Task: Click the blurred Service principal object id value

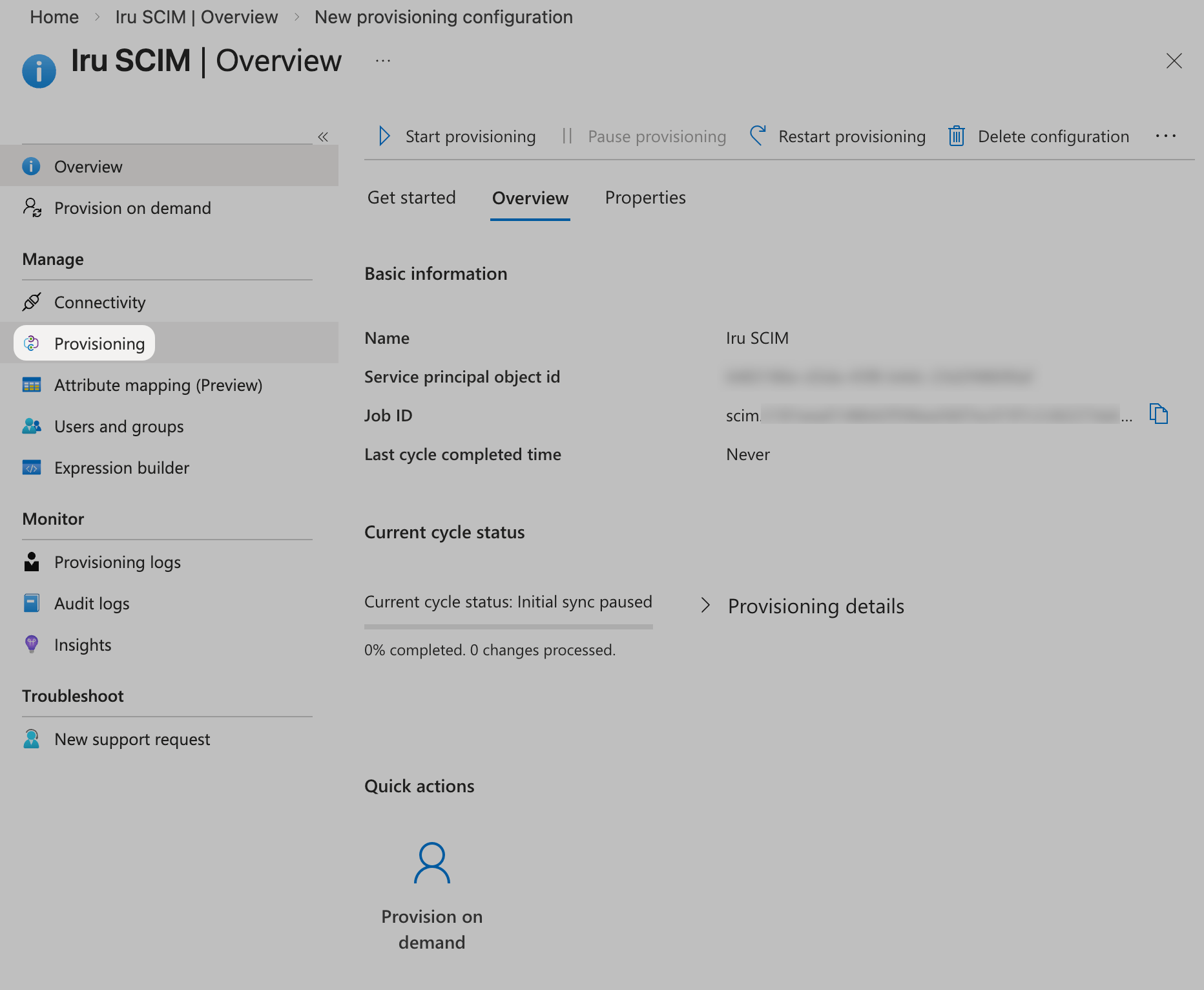Action: point(879,377)
